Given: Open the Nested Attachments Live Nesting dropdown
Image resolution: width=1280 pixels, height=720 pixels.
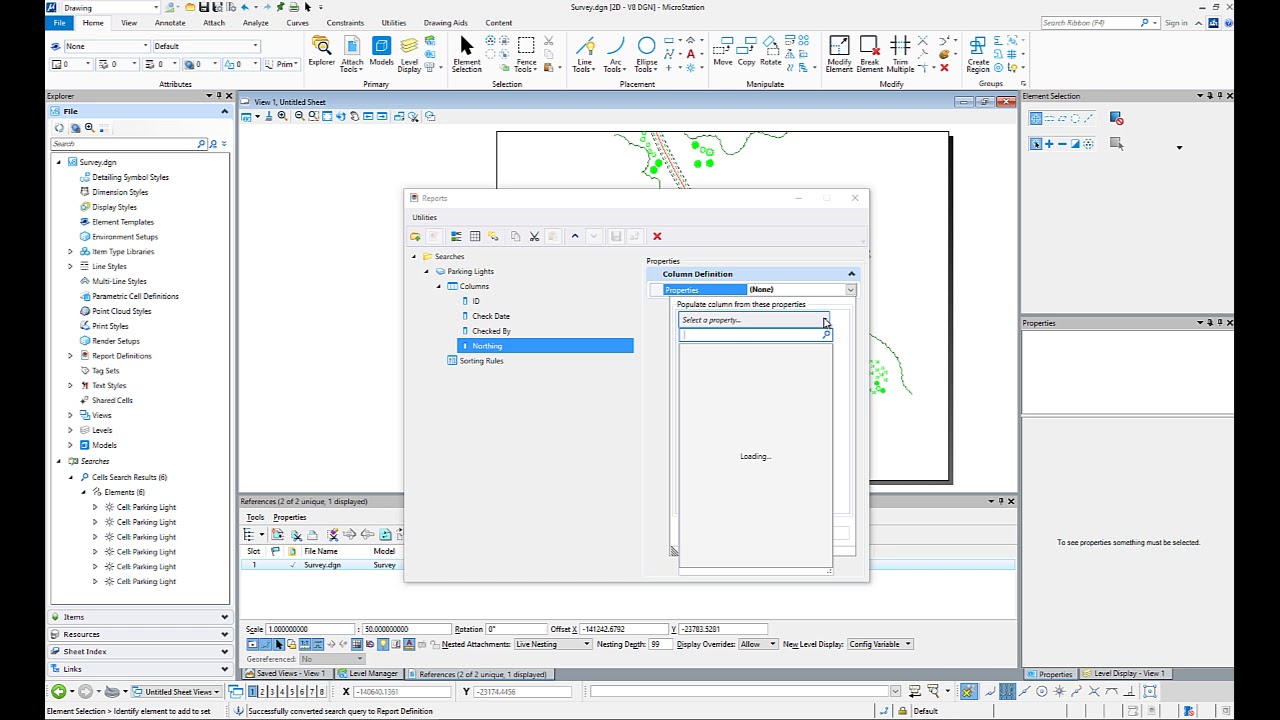Looking at the screenshot, I should 553,644.
